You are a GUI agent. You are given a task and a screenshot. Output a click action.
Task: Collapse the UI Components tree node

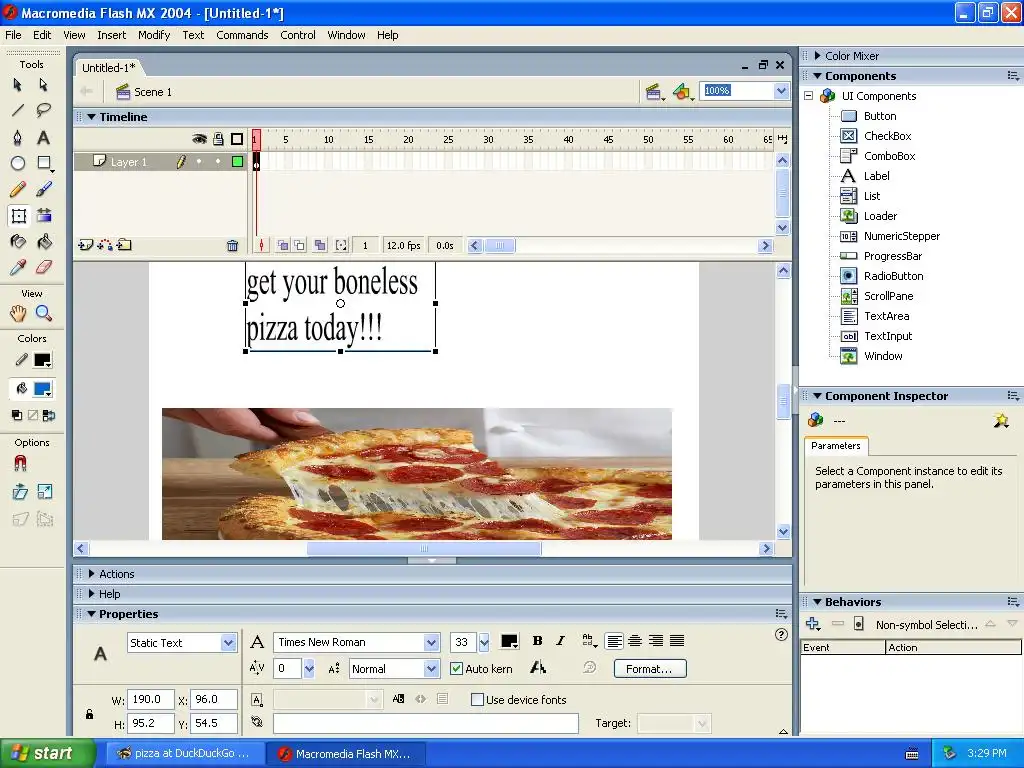[808, 95]
